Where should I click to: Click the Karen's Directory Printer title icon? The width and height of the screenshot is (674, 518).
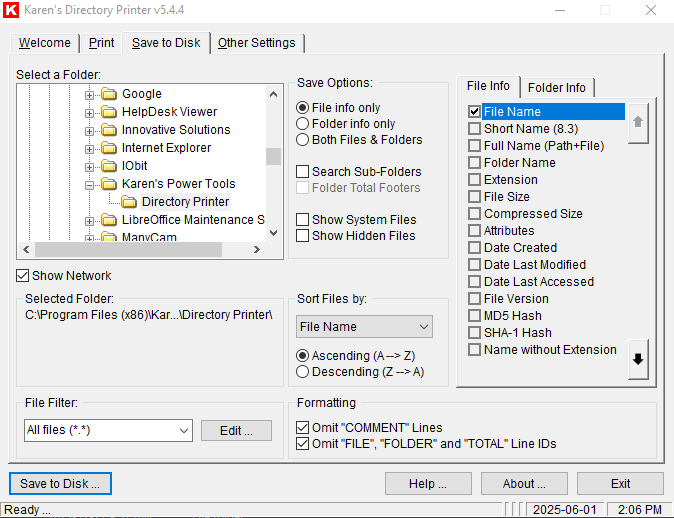11,10
